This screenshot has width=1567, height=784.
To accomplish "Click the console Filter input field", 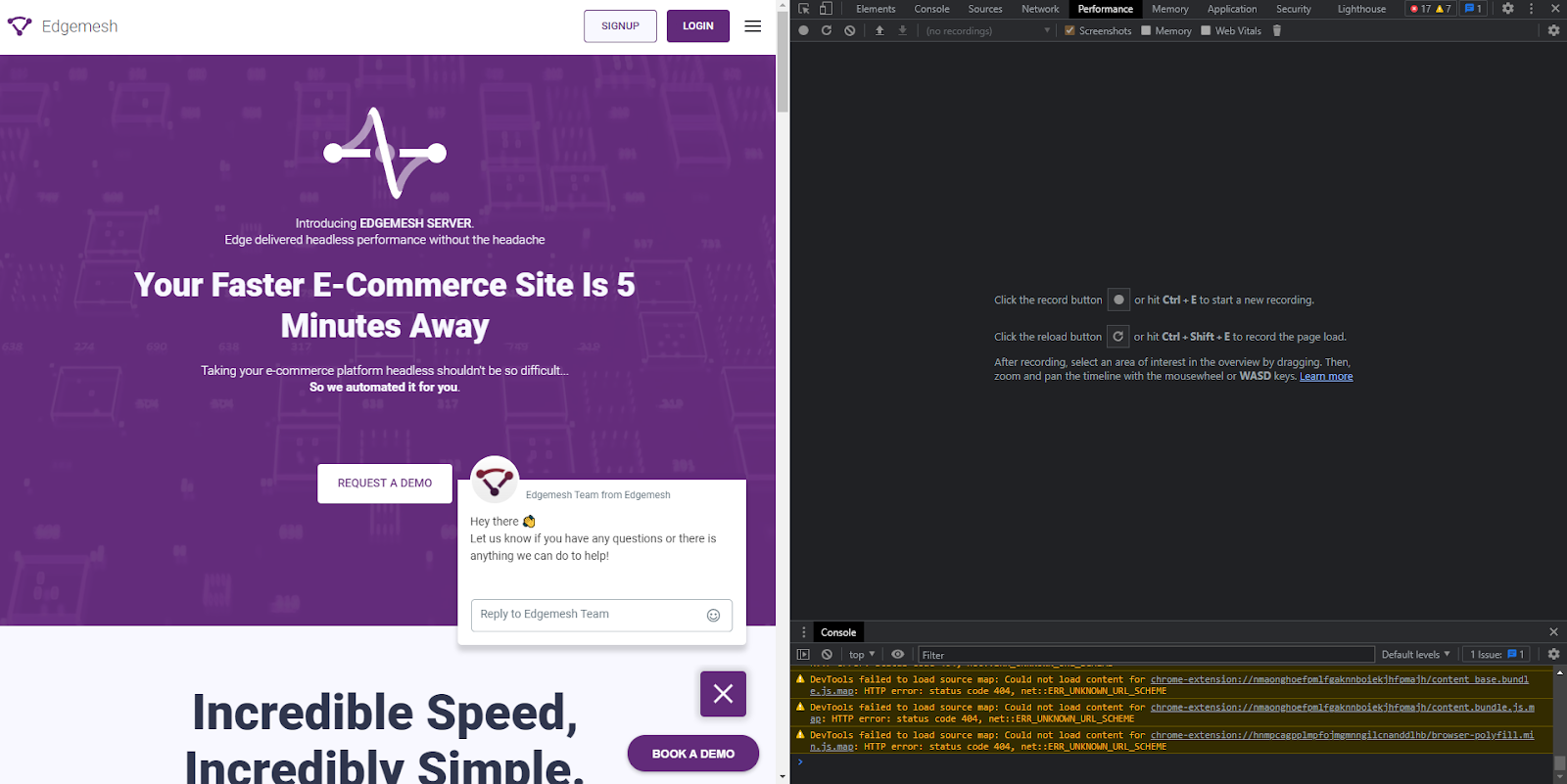I will point(1146,655).
